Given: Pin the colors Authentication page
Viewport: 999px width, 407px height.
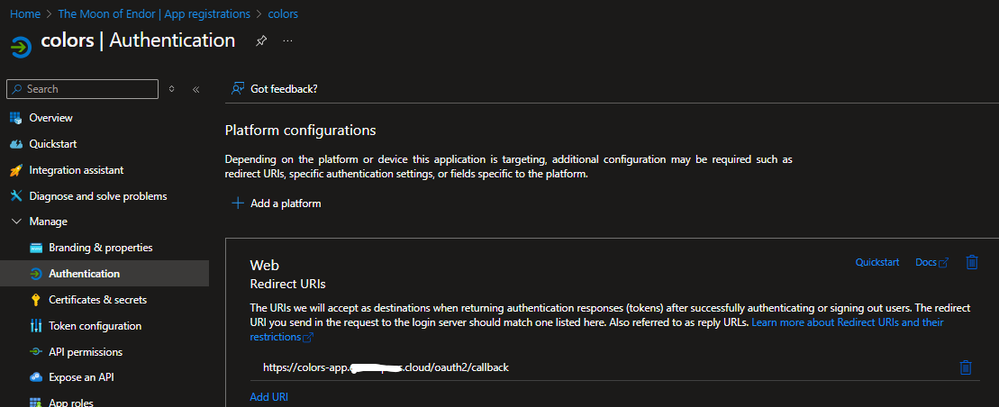Looking at the screenshot, I should coord(261,41).
